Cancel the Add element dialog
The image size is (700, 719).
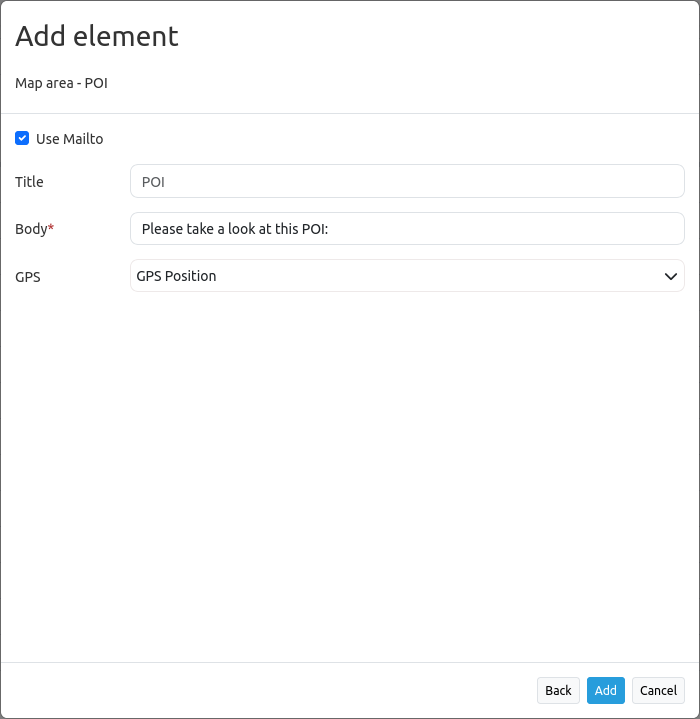(658, 690)
